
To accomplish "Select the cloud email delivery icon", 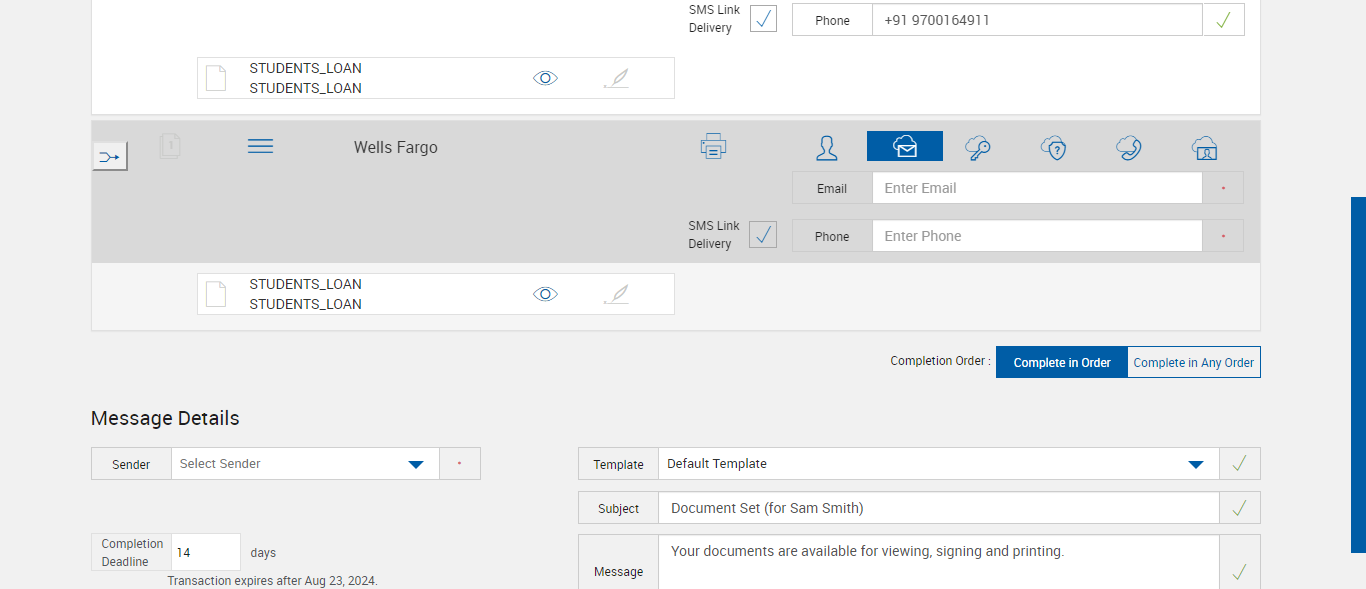I will pyautogui.click(x=904, y=147).
